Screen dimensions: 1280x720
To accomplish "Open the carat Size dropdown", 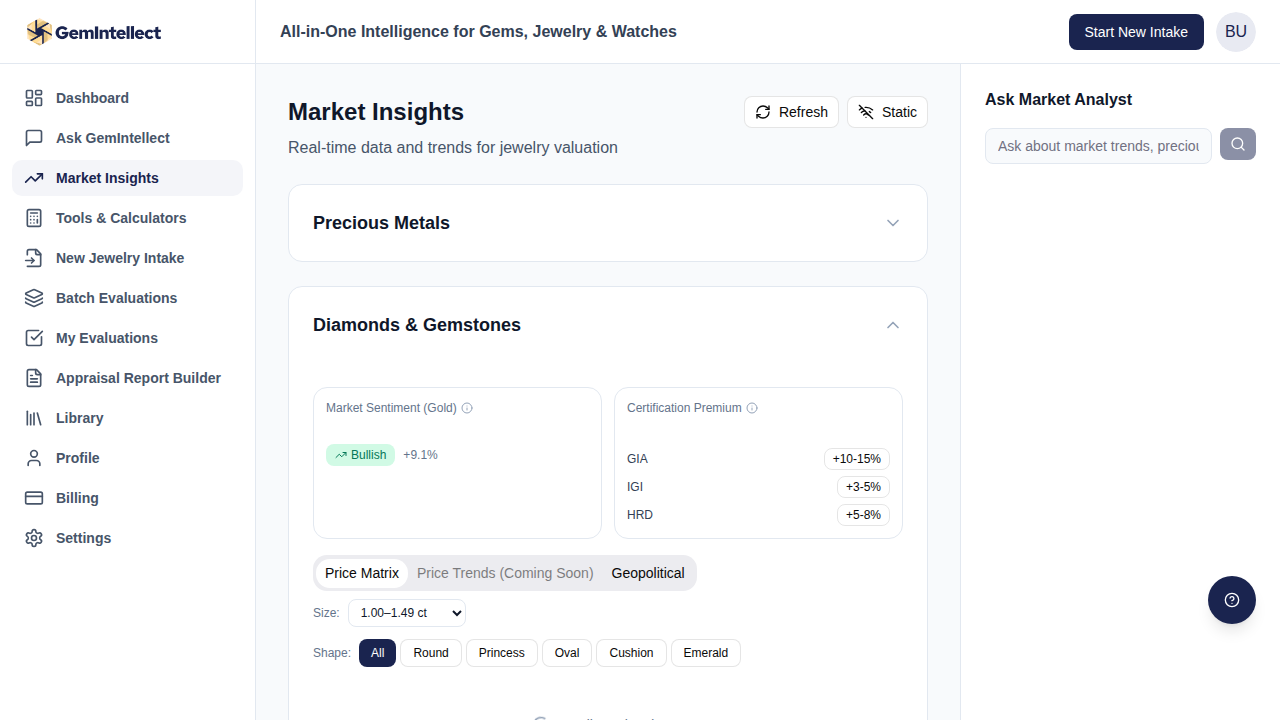I will pos(406,613).
